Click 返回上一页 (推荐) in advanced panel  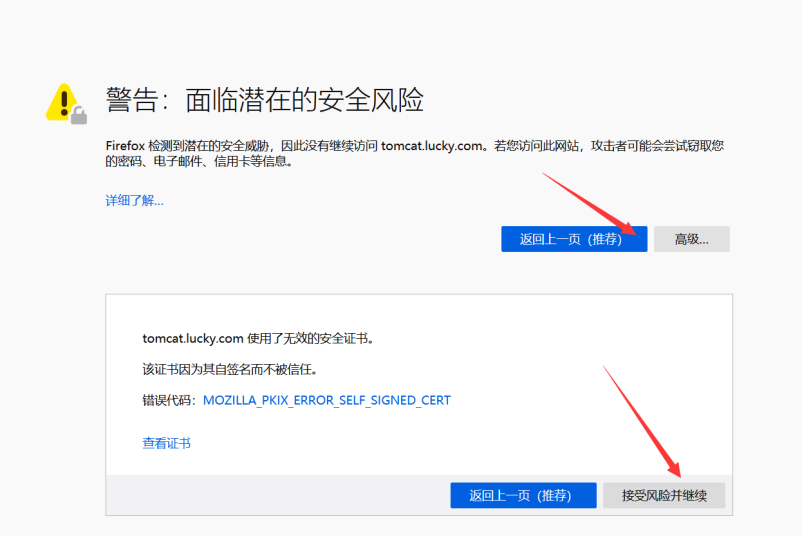[x=523, y=495]
